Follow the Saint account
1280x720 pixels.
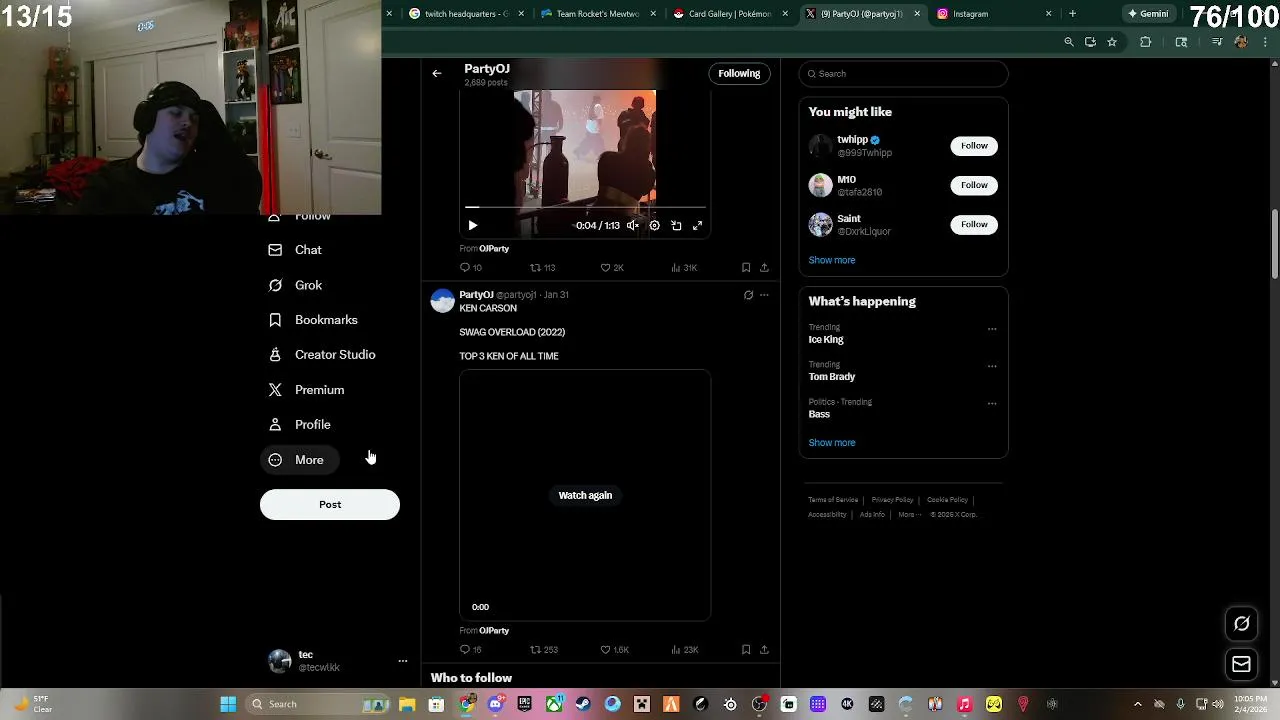point(974,224)
